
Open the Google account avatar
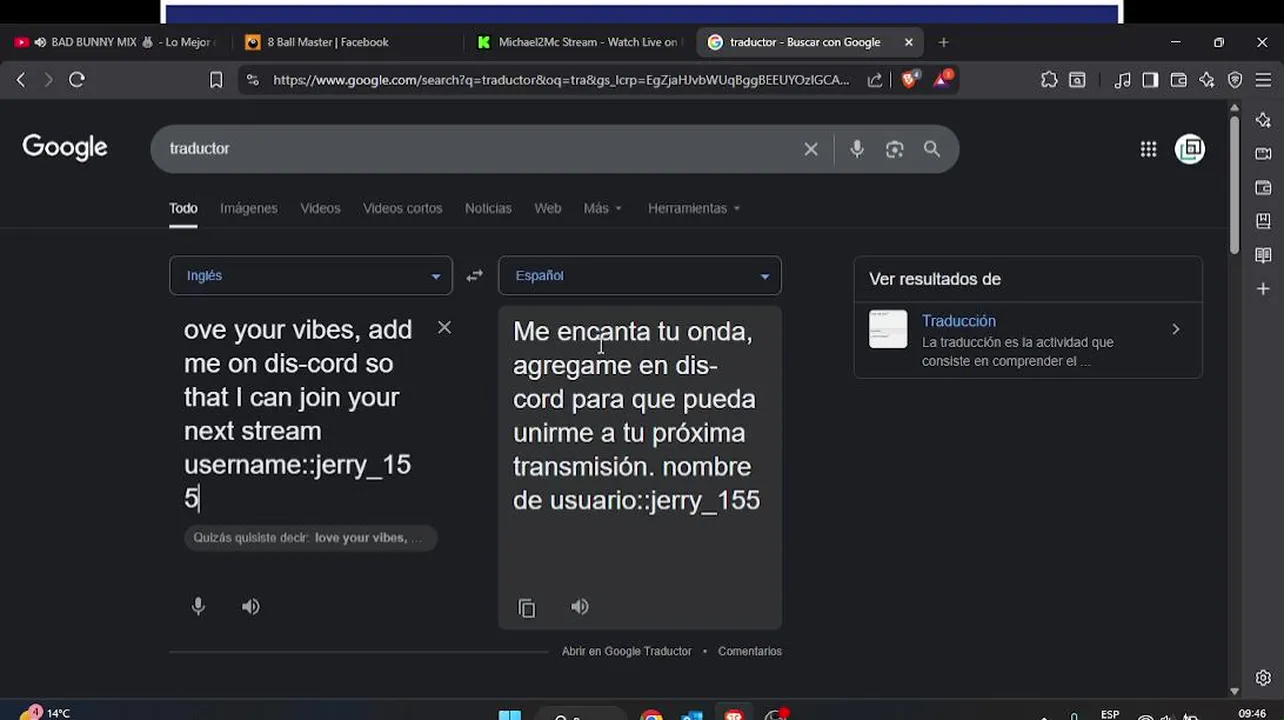coord(1190,149)
